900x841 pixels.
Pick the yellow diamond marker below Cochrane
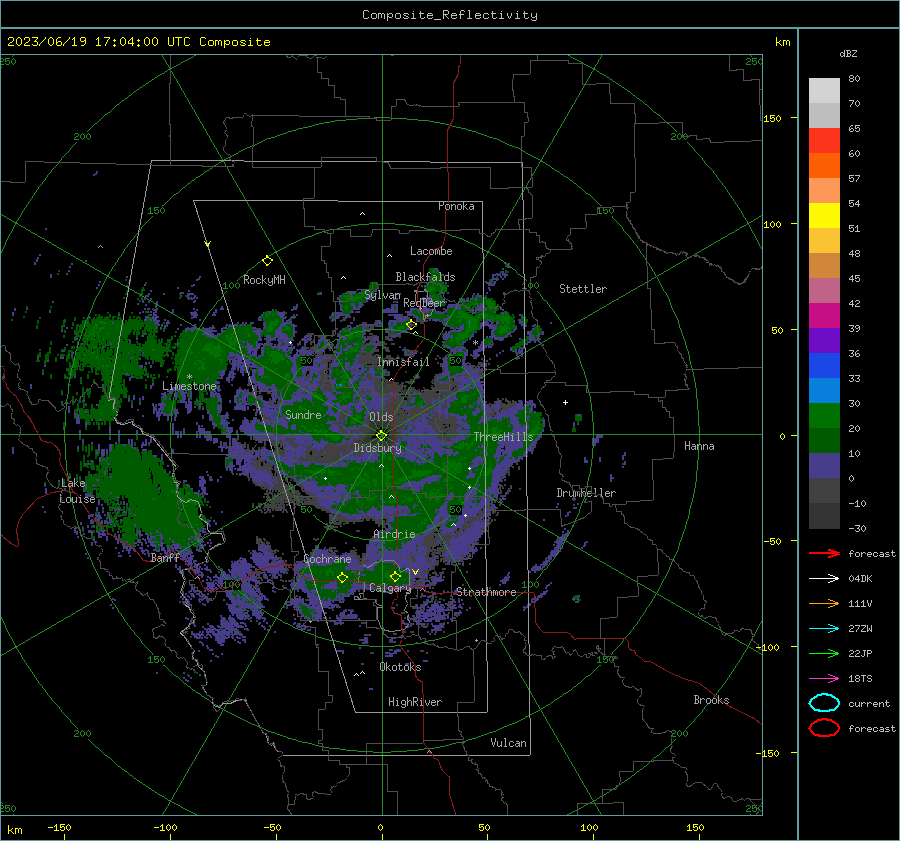point(342,578)
